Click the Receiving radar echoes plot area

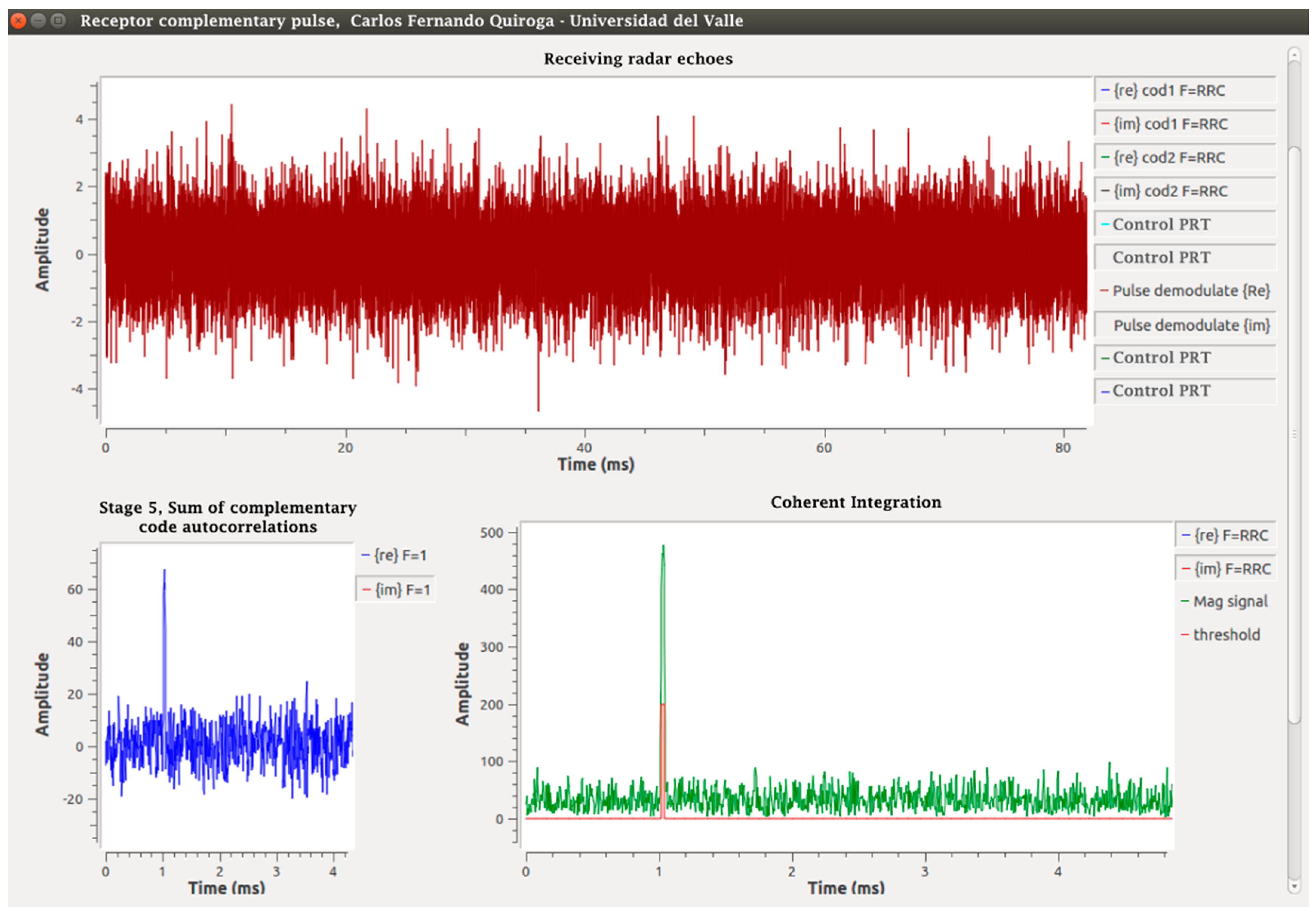coord(595,252)
